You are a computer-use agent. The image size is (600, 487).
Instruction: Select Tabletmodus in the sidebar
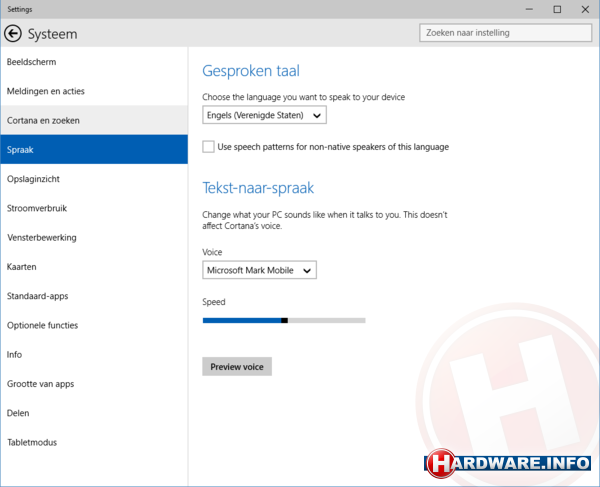(x=32, y=442)
